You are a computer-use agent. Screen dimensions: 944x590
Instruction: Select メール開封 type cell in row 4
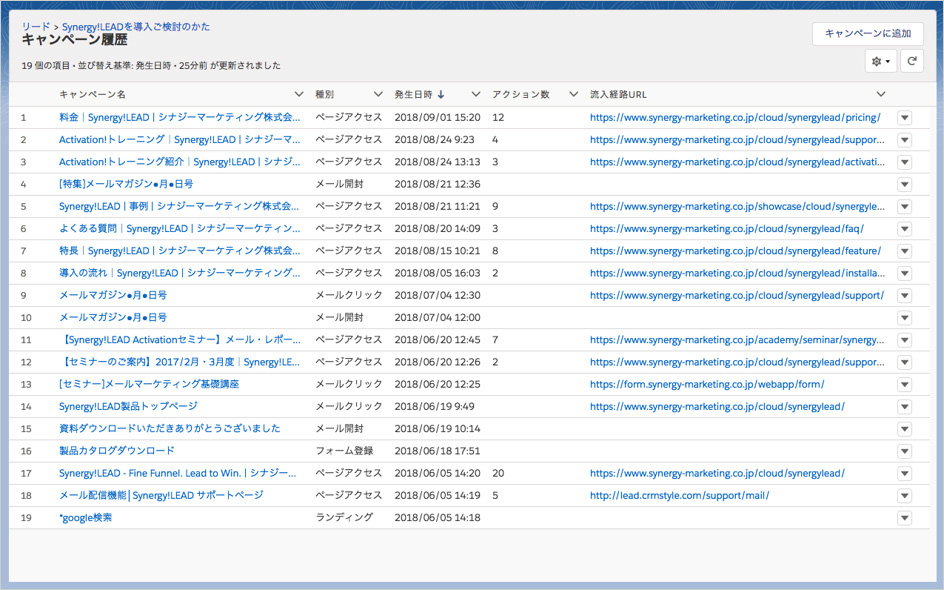tap(340, 184)
